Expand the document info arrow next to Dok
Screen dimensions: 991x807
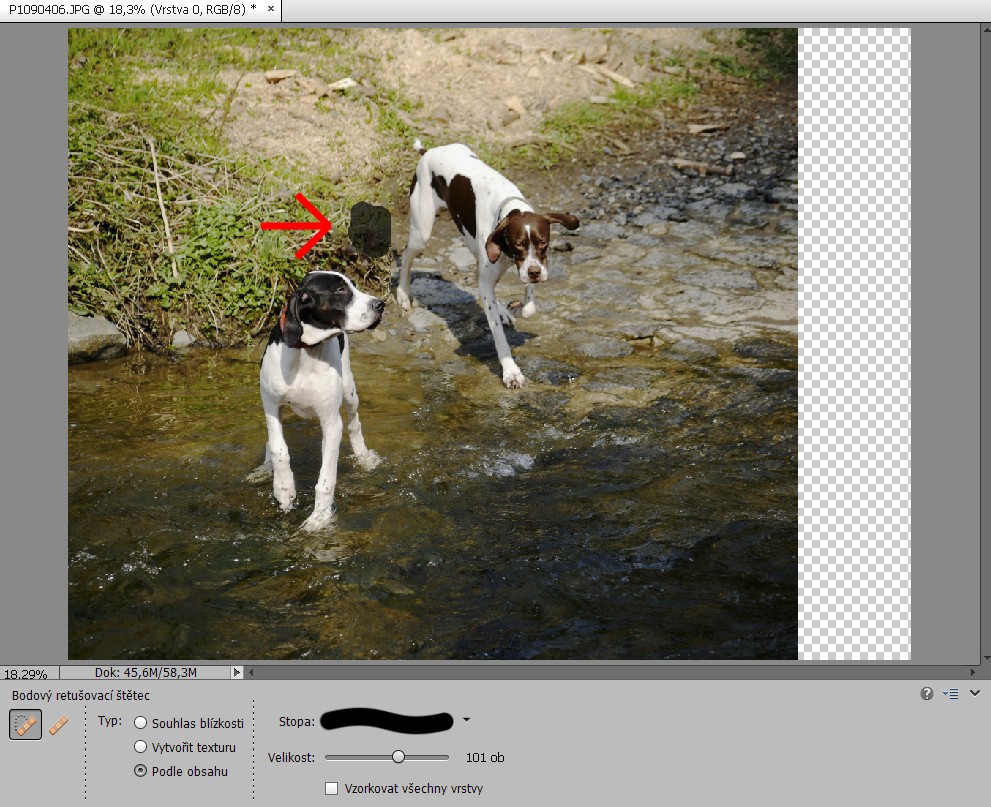pyautogui.click(x=237, y=673)
